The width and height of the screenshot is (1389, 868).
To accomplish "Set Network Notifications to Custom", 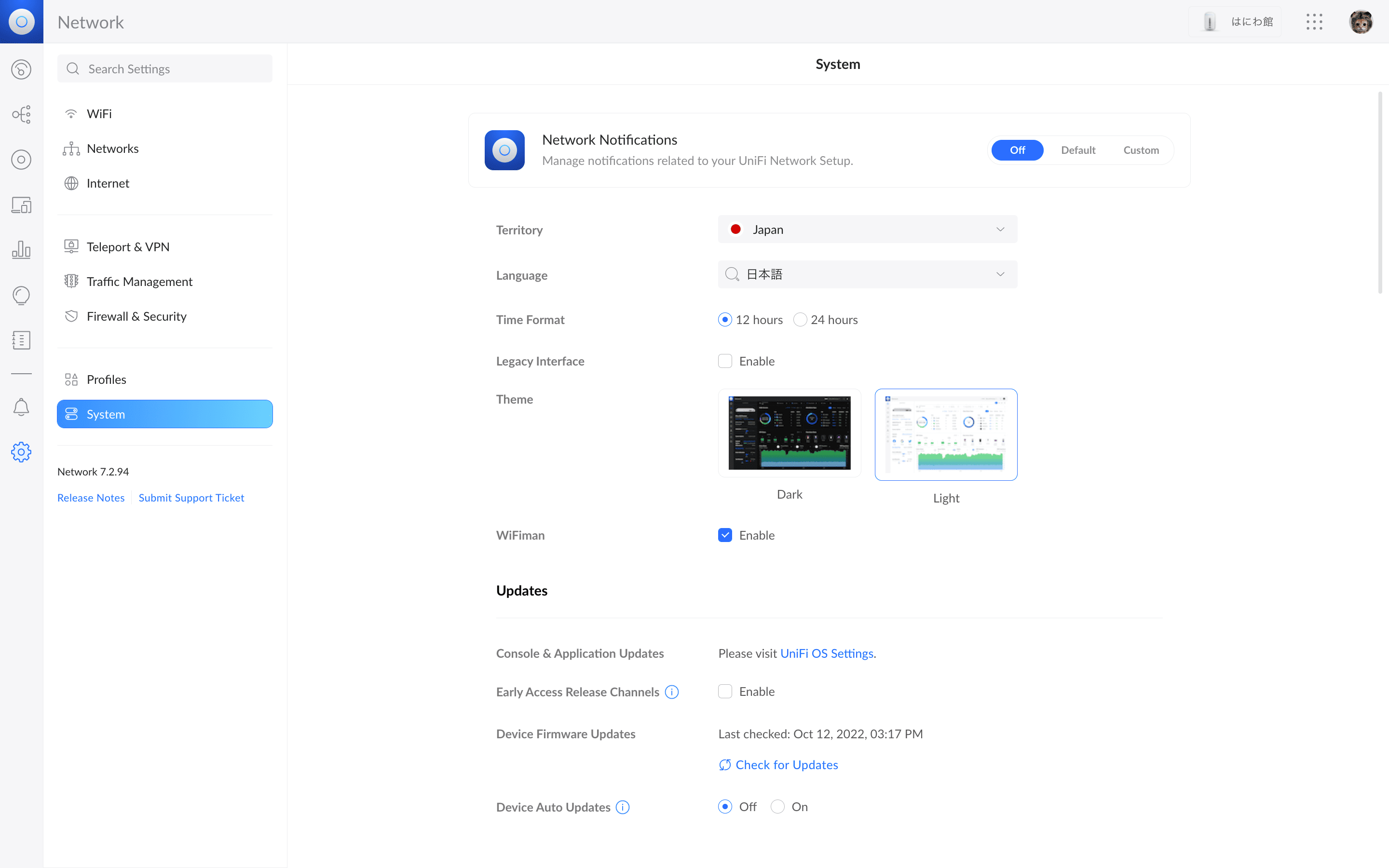I will point(1141,150).
